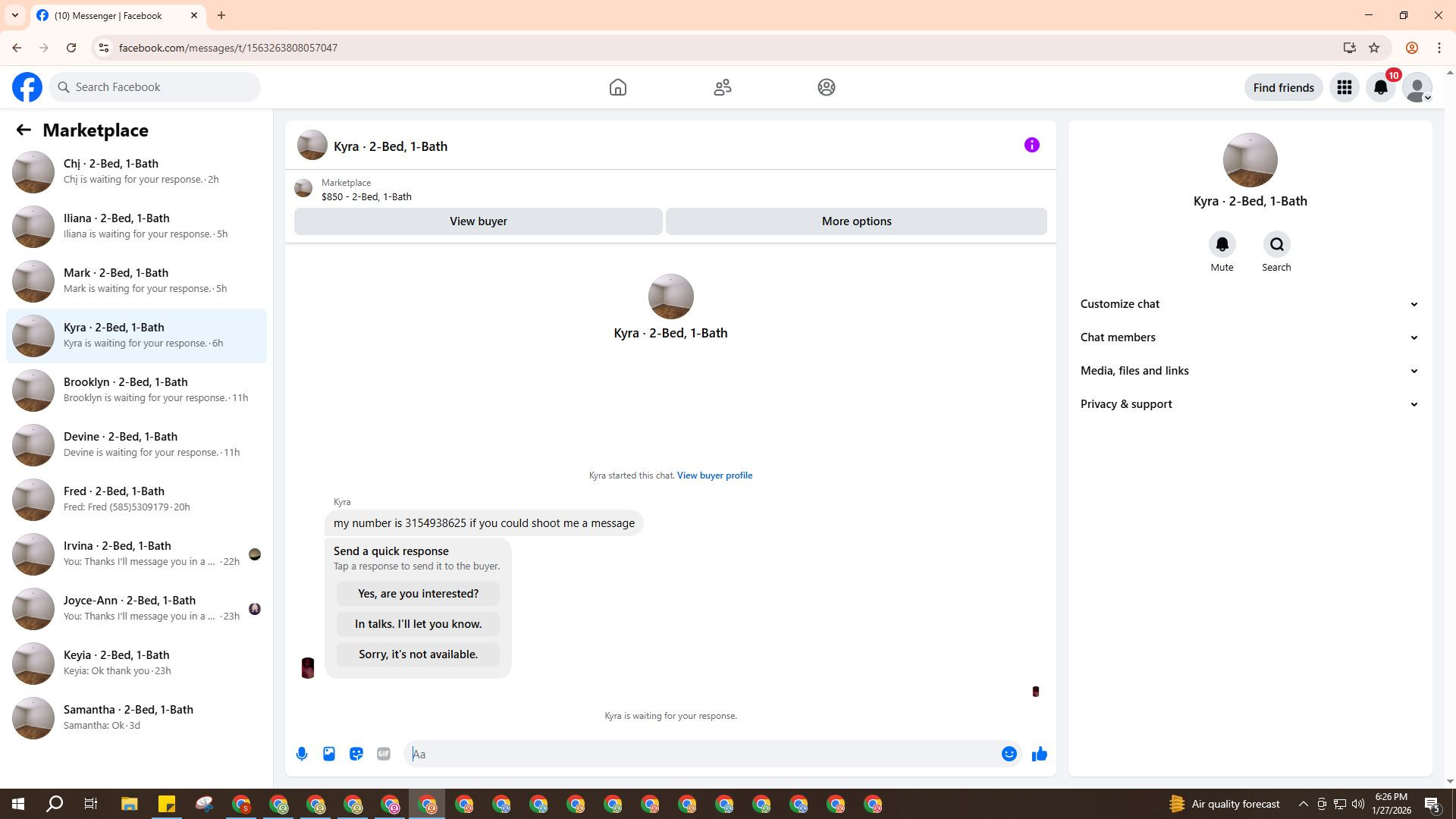Image resolution: width=1456 pixels, height=819 pixels.
Task: Open the Brooklyn 2-Bed conversation
Action: pyautogui.click(x=136, y=390)
